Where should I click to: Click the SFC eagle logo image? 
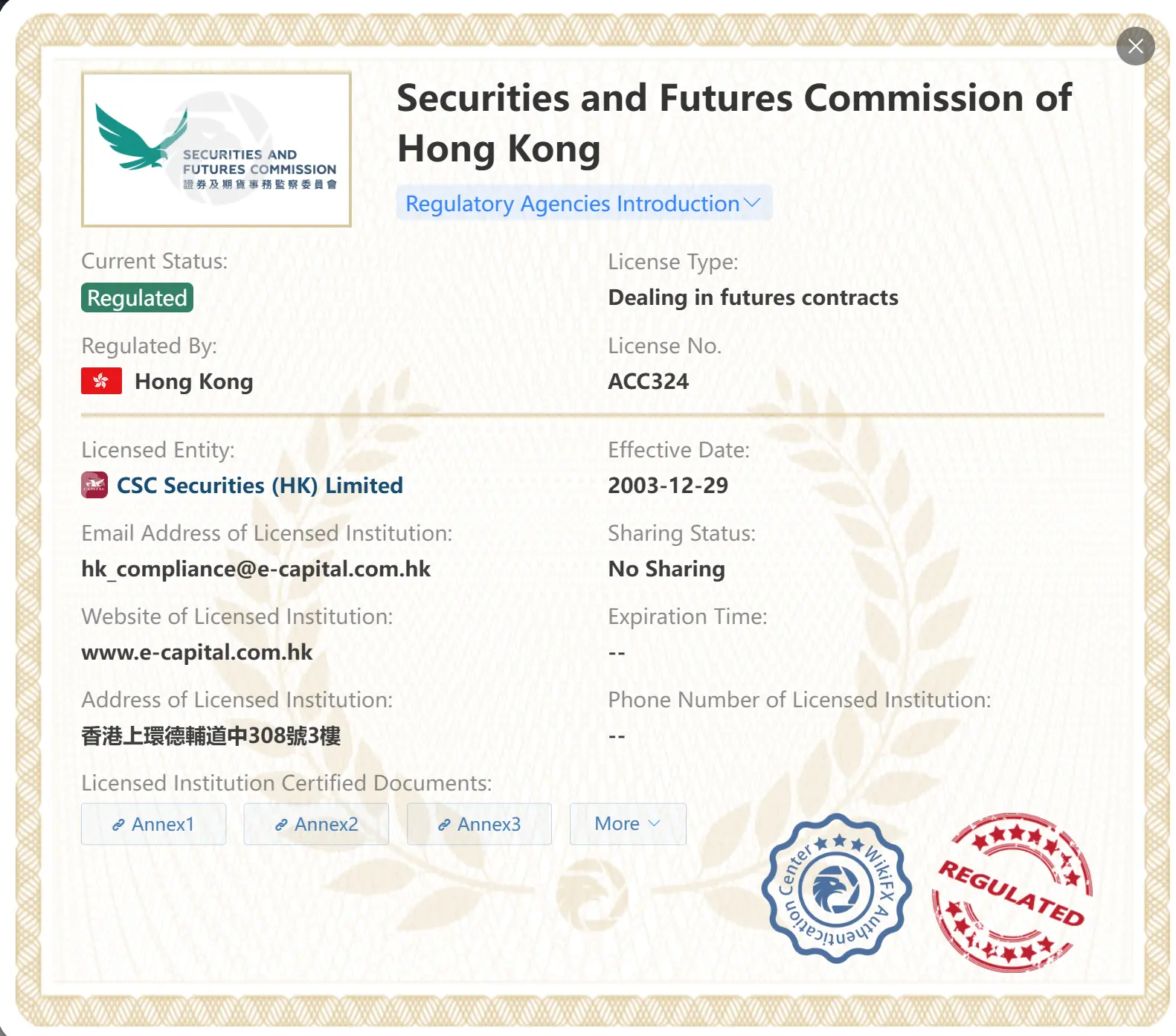point(216,149)
